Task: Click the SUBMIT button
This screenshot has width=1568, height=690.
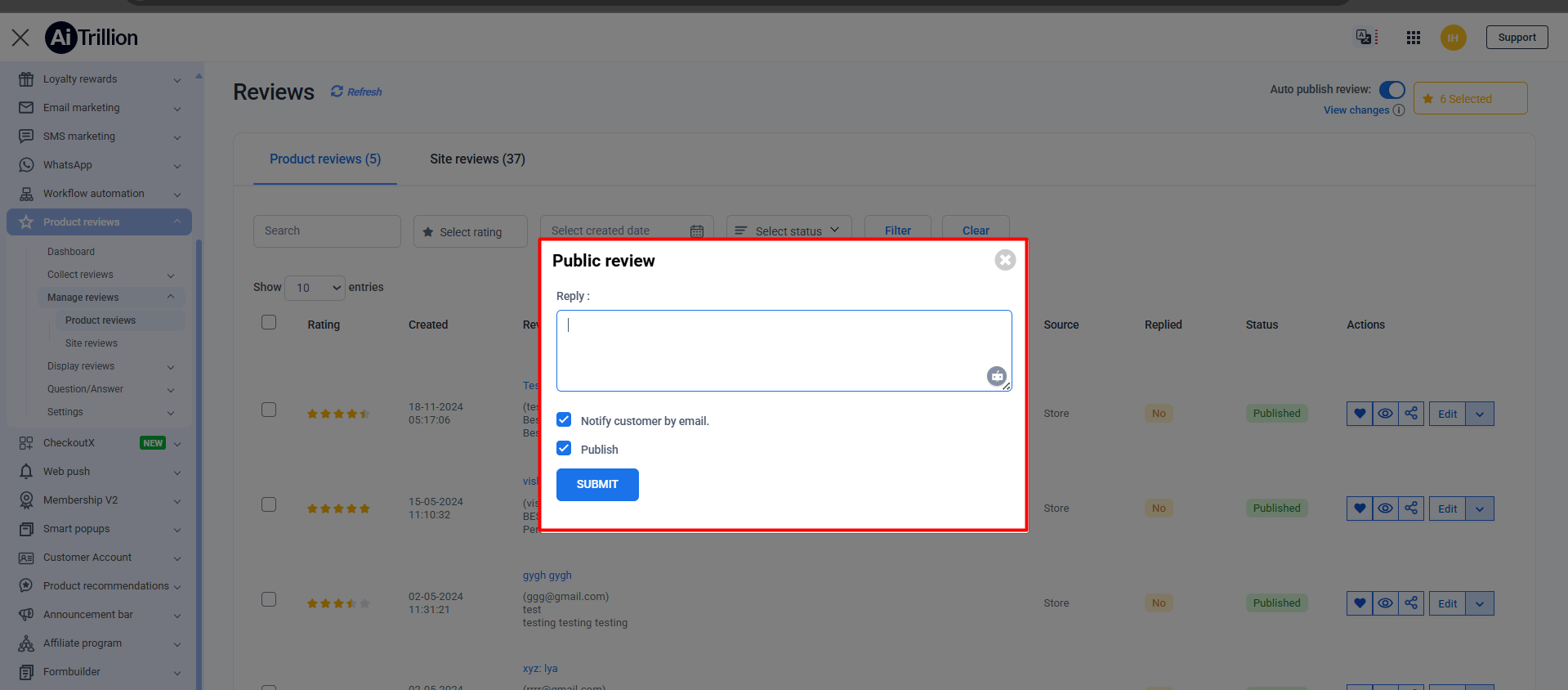Action: (597, 485)
